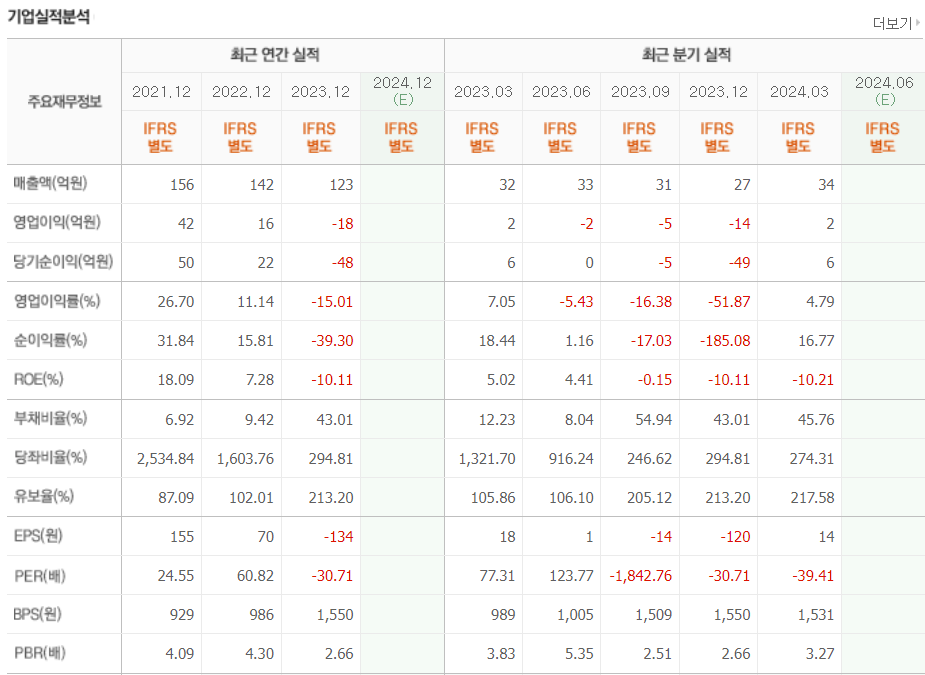Select the 2021.12 column header
The width and height of the screenshot is (925, 675).
point(162,92)
